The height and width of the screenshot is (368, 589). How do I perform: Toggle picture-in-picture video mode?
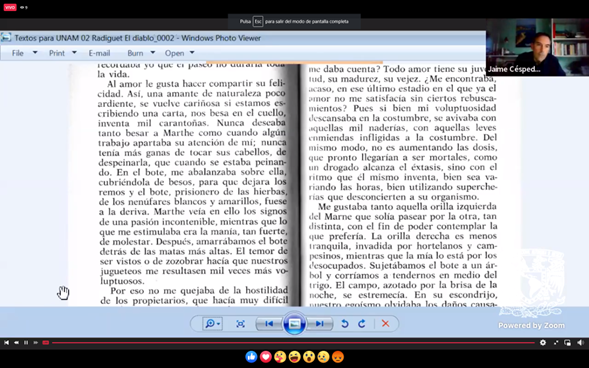[567, 342]
